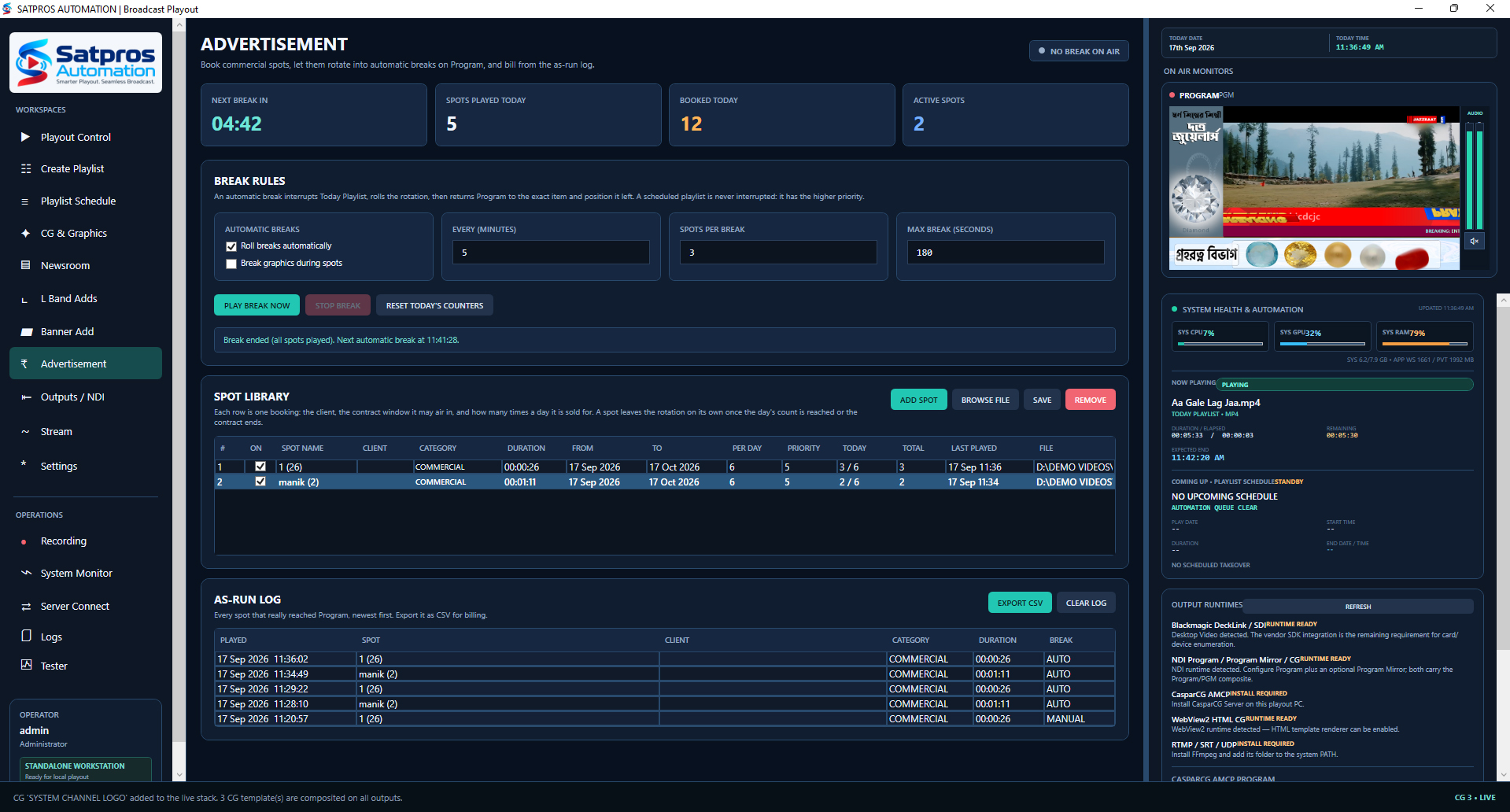Click the red Recording dot icon
Viewport: 1510px width, 812px height.
24,541
